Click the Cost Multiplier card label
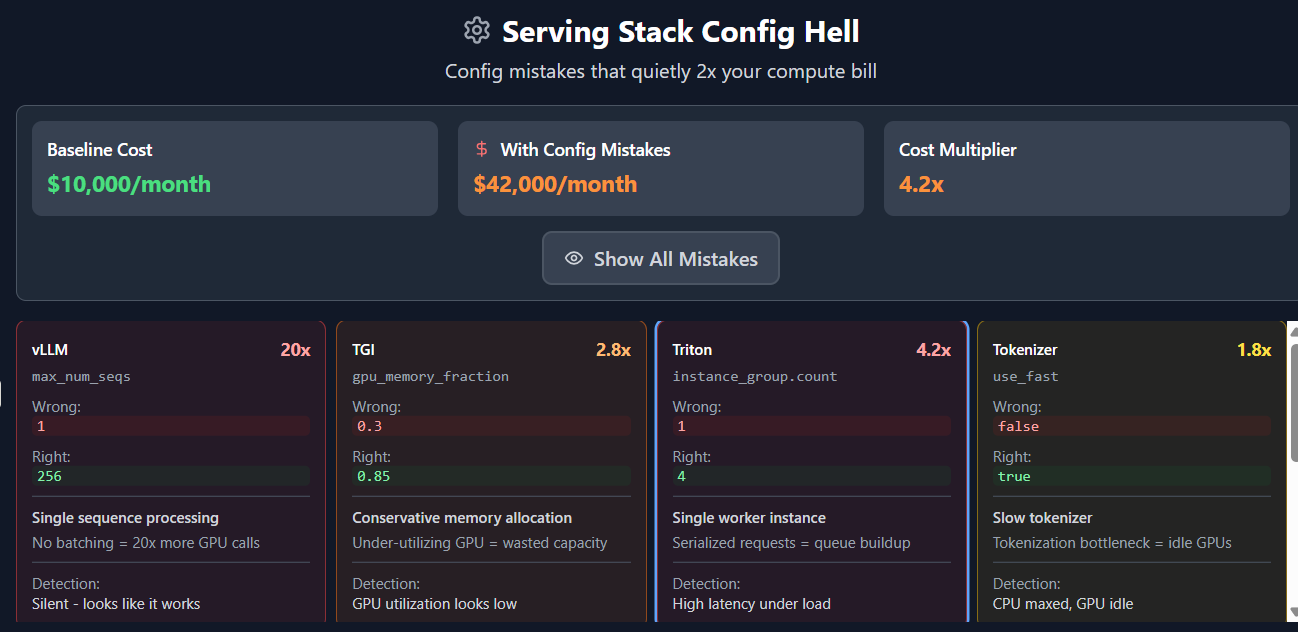Screen dimensions: 1298x632 958,150
